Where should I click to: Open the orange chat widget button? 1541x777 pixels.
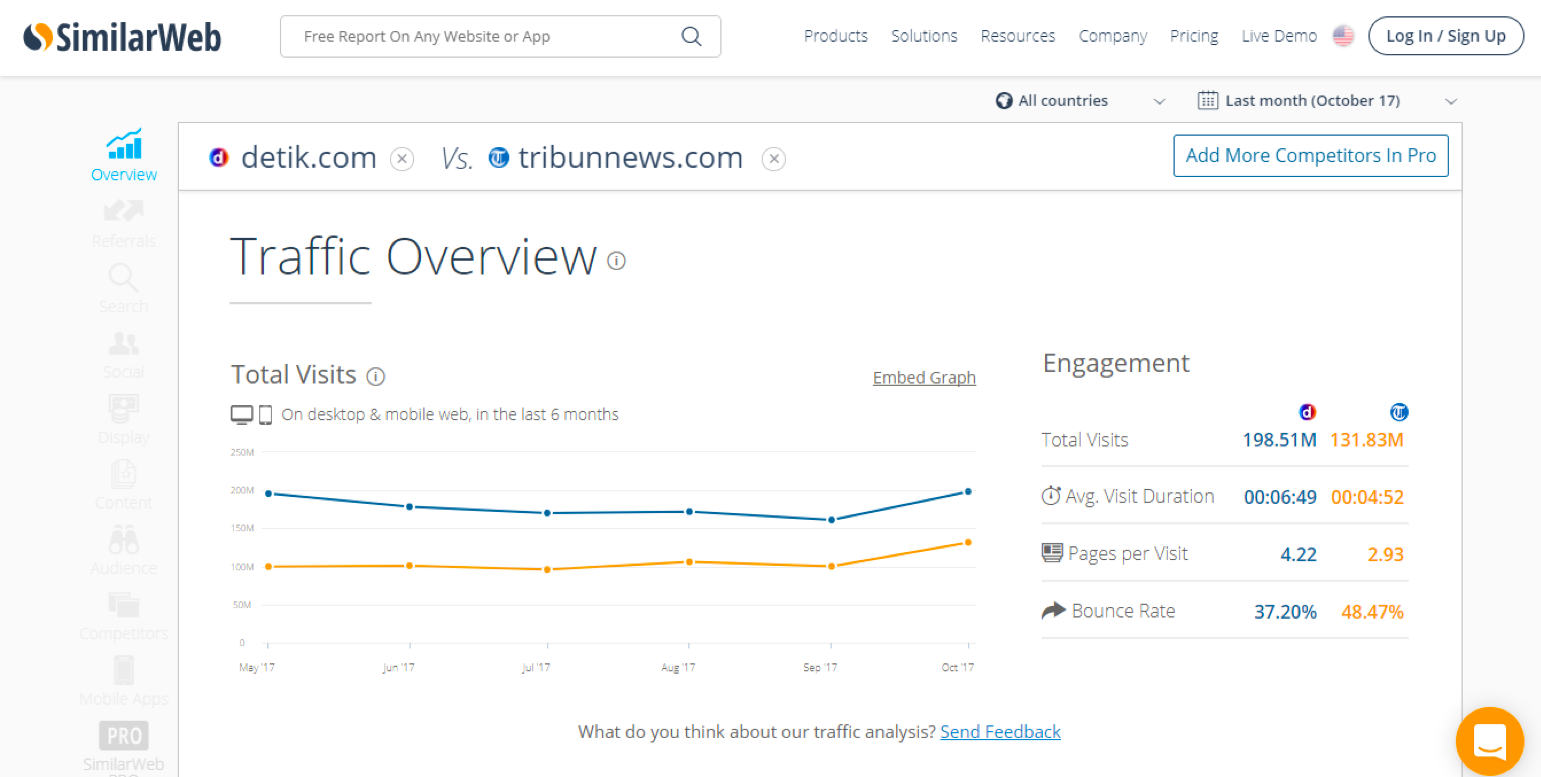pyautogui.click(x=1490, y=742)
